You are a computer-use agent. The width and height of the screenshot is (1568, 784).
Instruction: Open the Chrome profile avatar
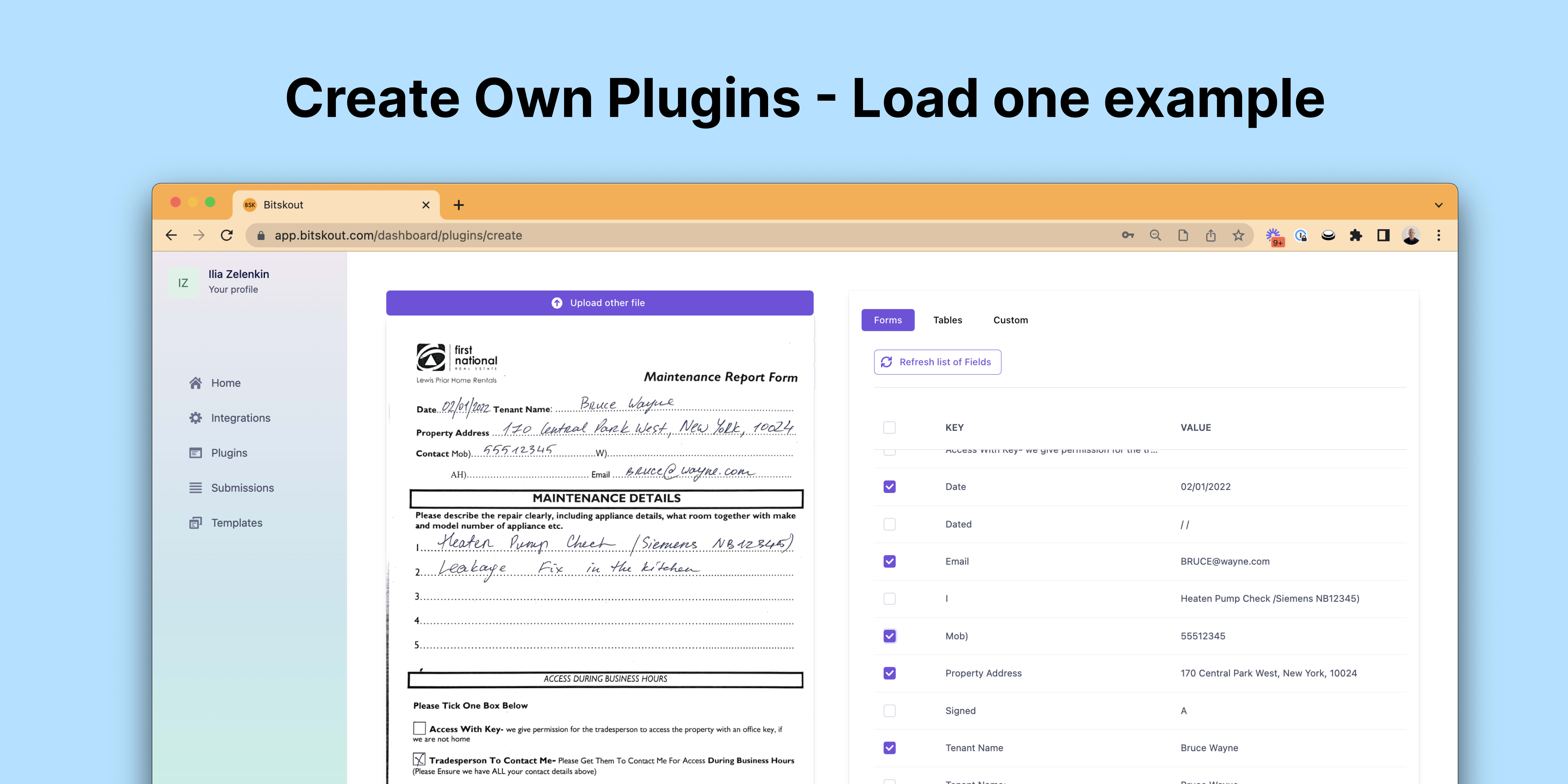point(1411,236)
